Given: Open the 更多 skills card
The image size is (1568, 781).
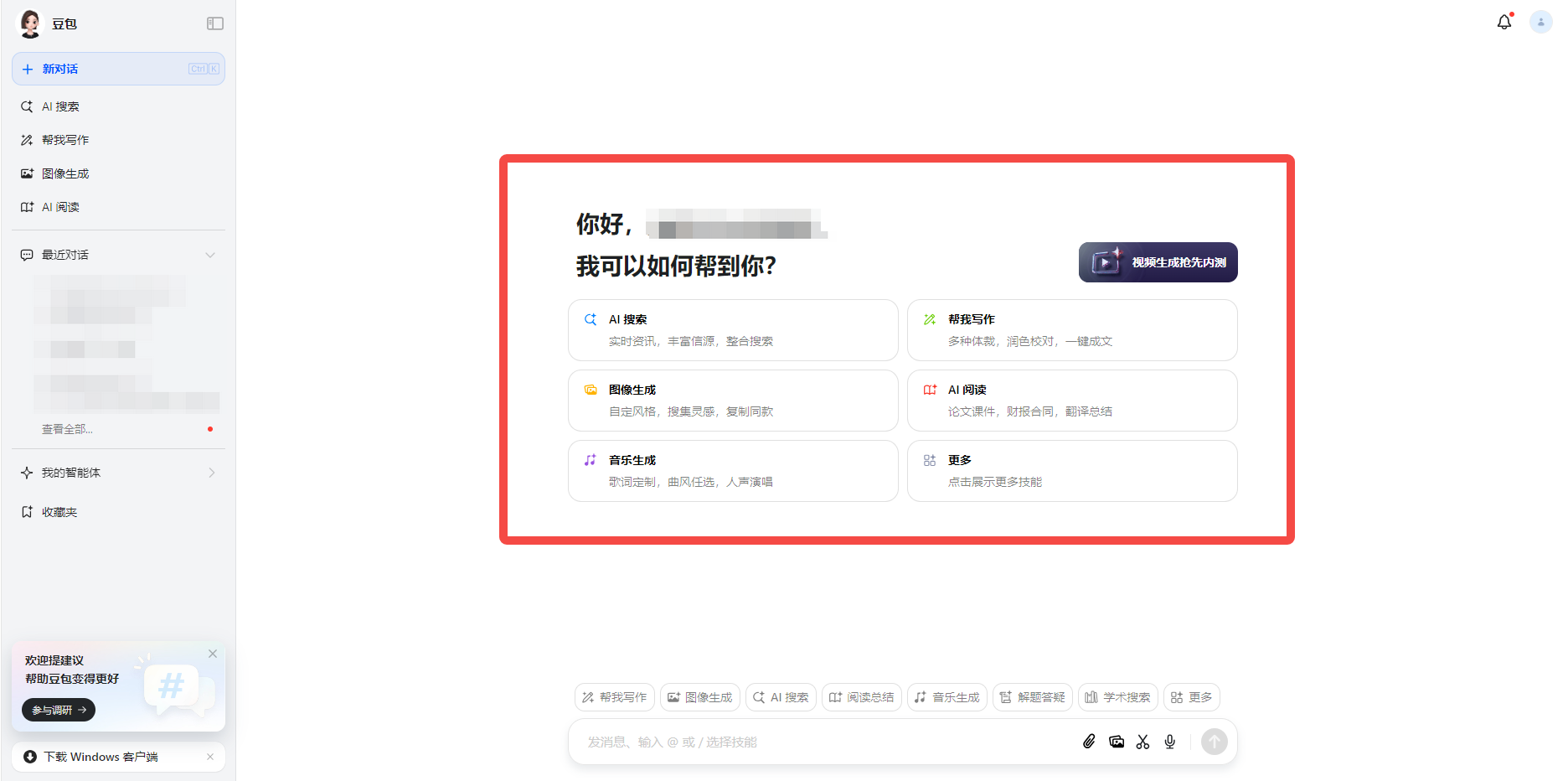Looking at the screenshot, I should [x=1072, y=471].
